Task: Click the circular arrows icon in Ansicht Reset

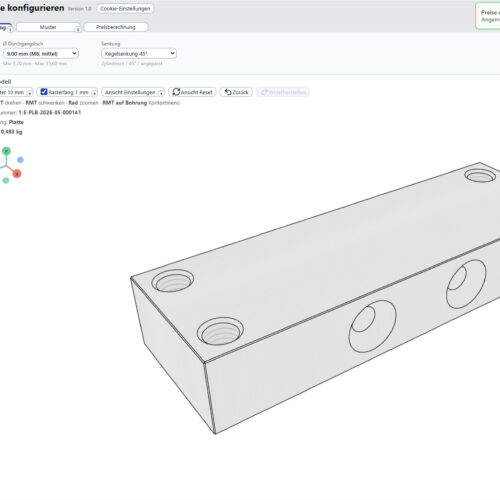Action: point(176,92)
